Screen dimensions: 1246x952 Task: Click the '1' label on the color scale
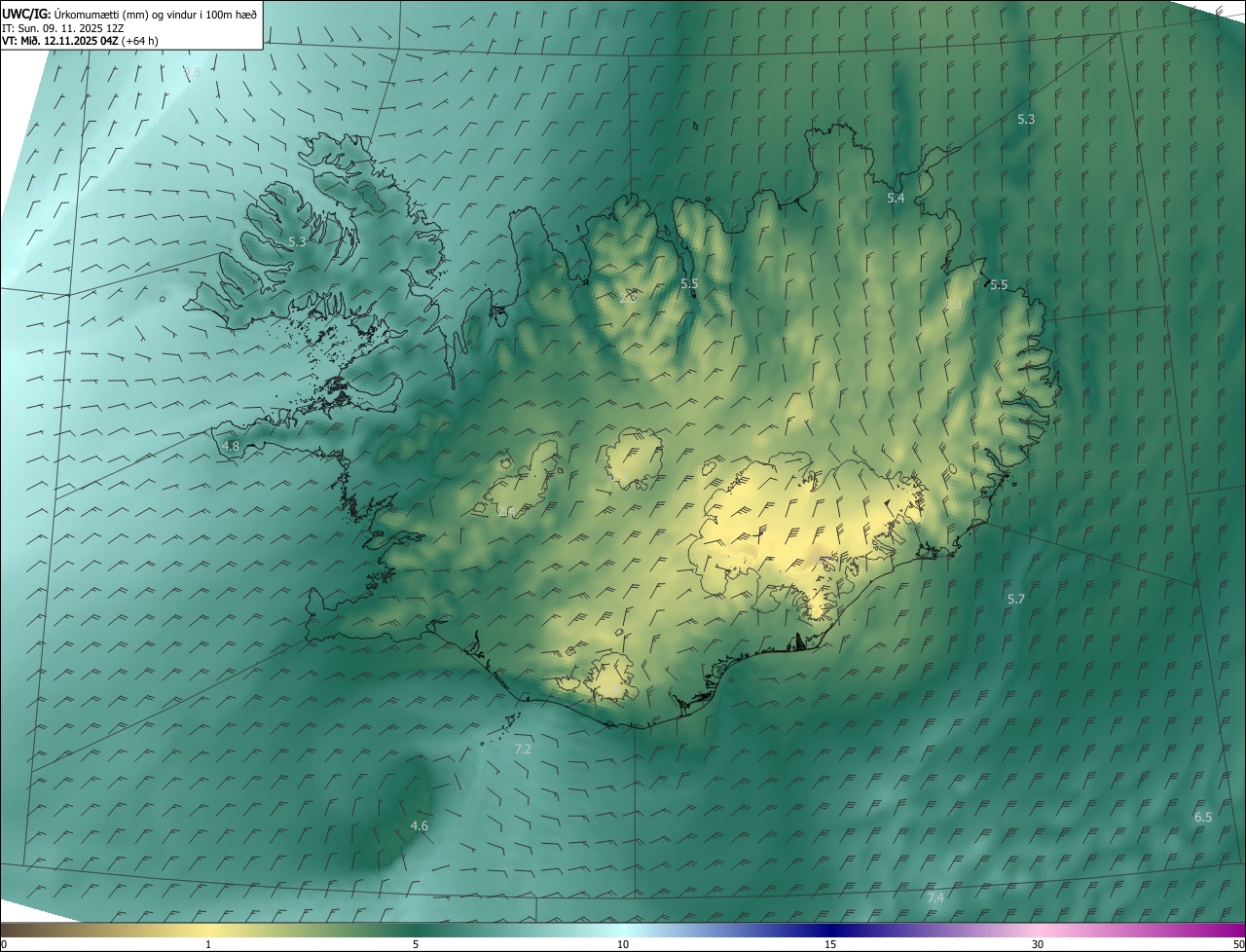point(208,945)
